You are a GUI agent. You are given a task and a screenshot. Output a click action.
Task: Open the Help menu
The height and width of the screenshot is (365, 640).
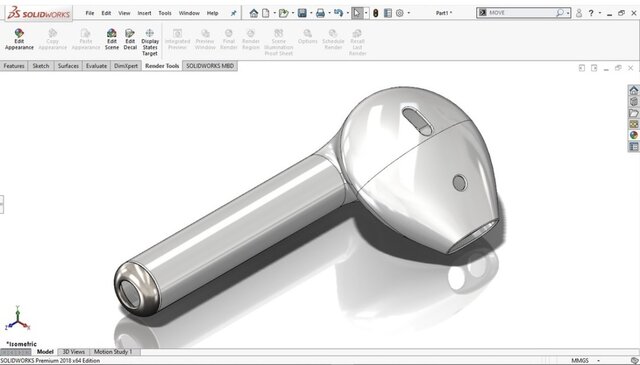tap(212, 13)
